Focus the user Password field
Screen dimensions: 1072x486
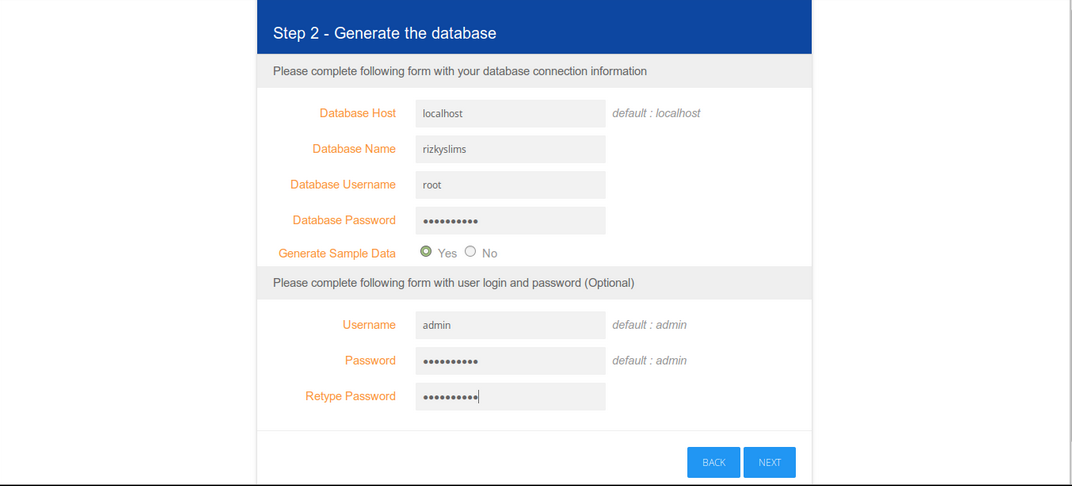coord(510,361)
